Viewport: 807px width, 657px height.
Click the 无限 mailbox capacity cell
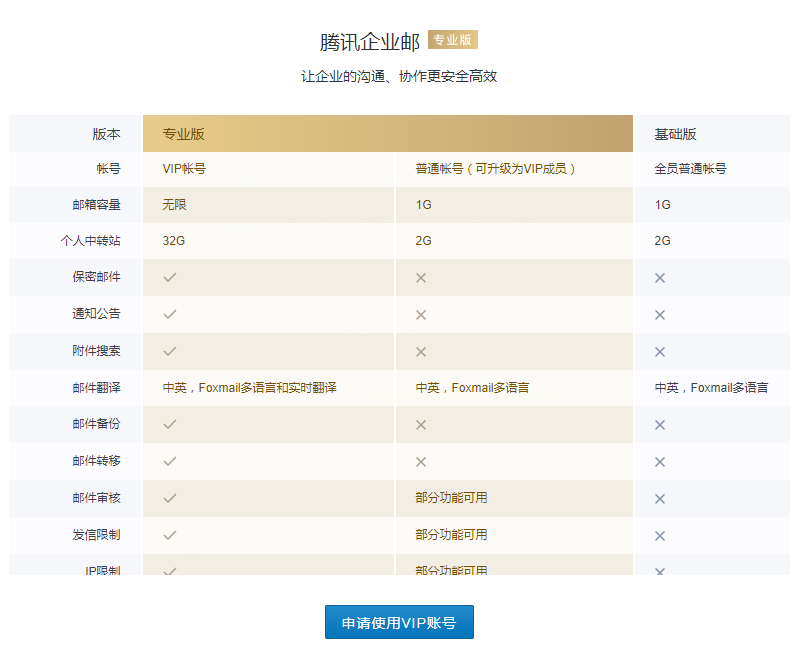click(175, 205)
